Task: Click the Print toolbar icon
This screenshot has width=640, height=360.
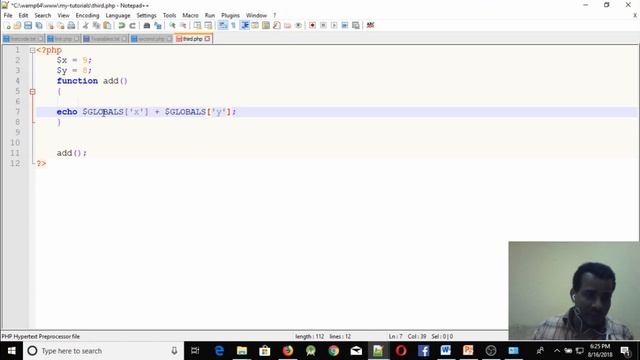Action: click(71, 26)
